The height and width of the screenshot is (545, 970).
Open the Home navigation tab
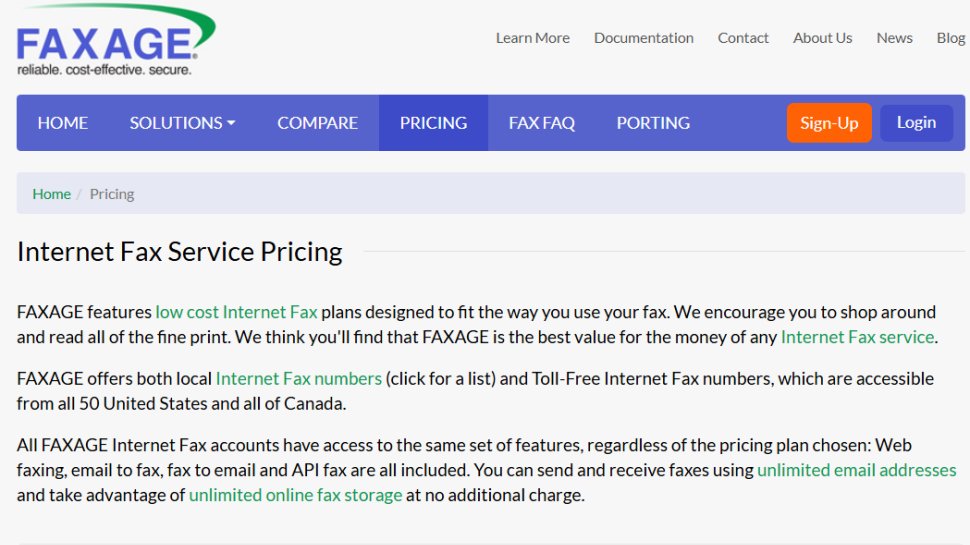(x=63, y=123)
